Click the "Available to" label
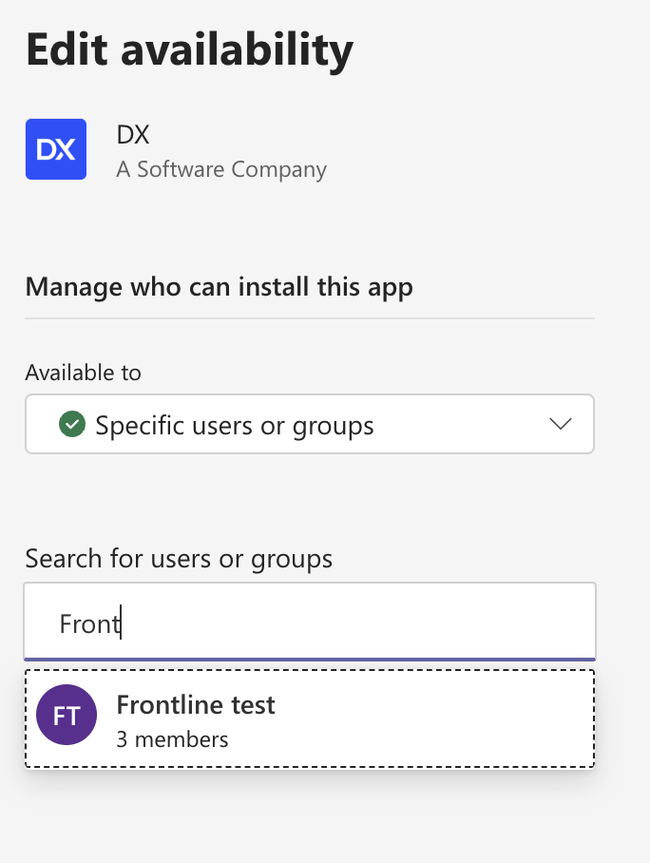 83,372
